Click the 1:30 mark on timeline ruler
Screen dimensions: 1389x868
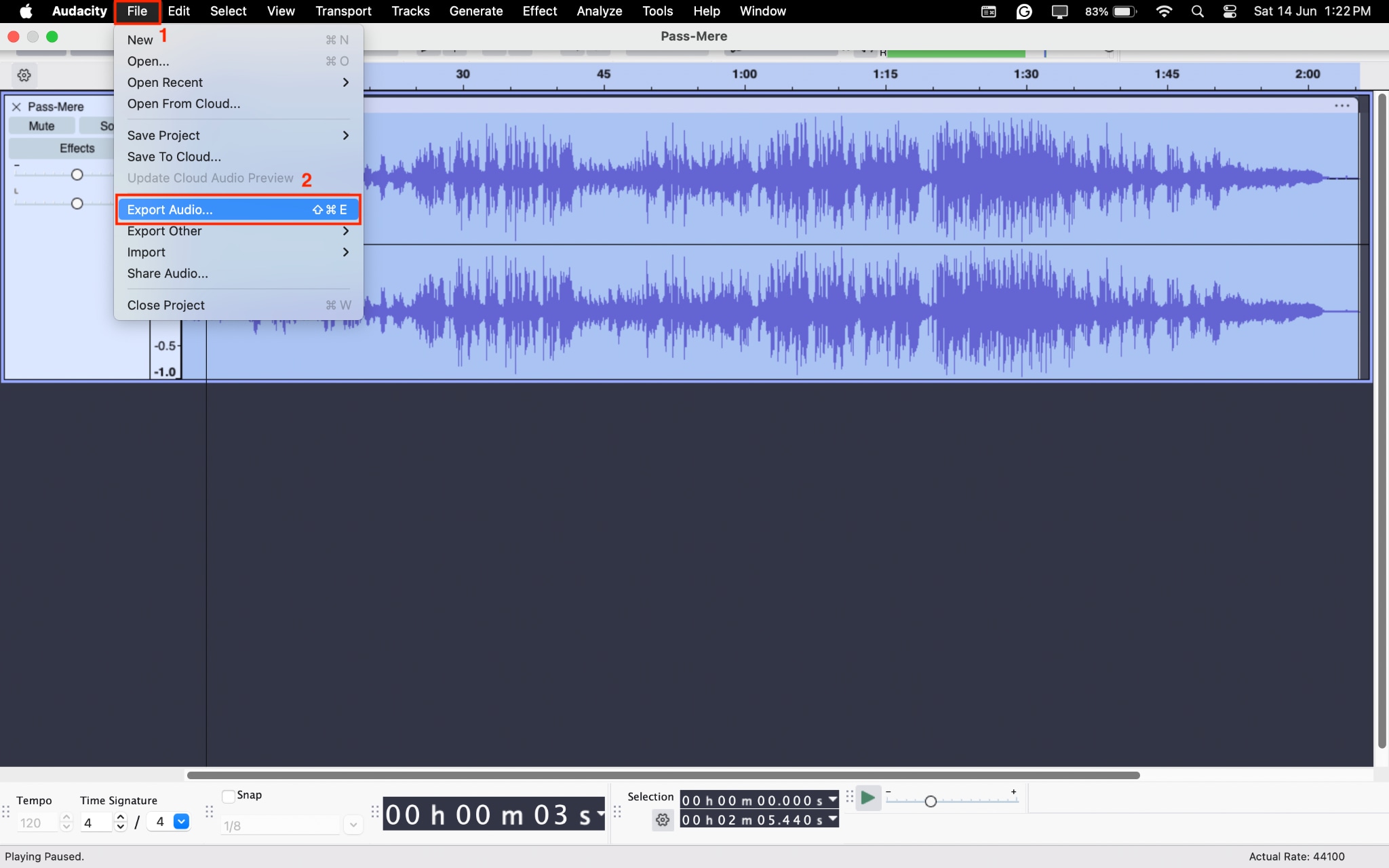(1025, 74)
